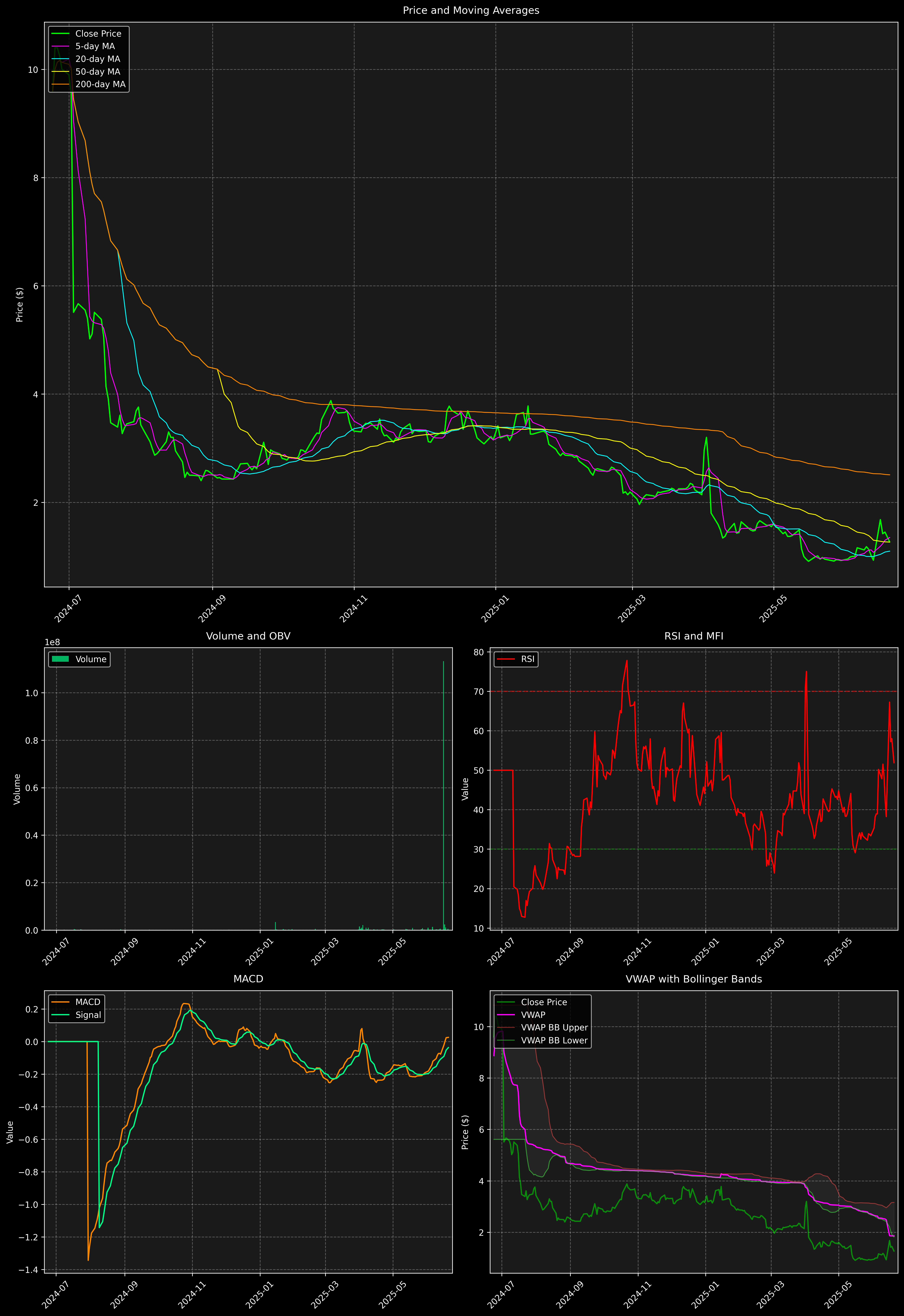Click the '1.0' y-axis tick of the volume chart
The width and height of the screenshot is (904, 1316).
click(32, 693)
